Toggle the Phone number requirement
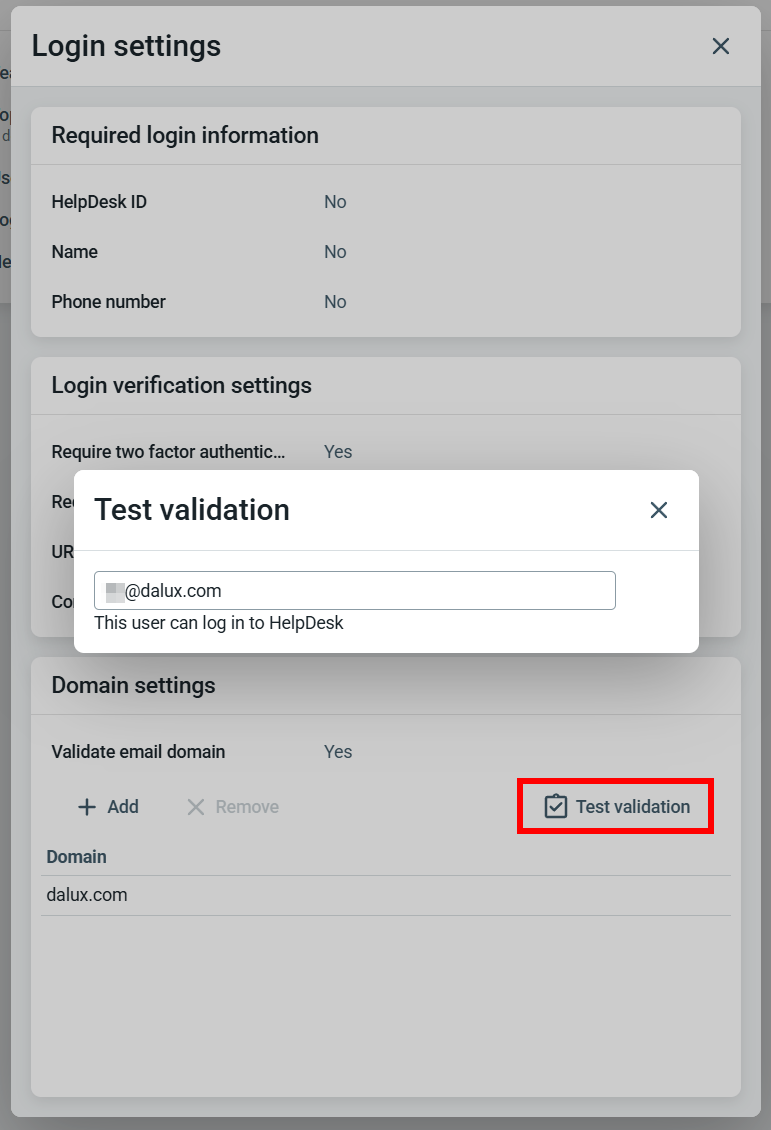Screen dimensions: 771x1130 [x=334, y=301]
